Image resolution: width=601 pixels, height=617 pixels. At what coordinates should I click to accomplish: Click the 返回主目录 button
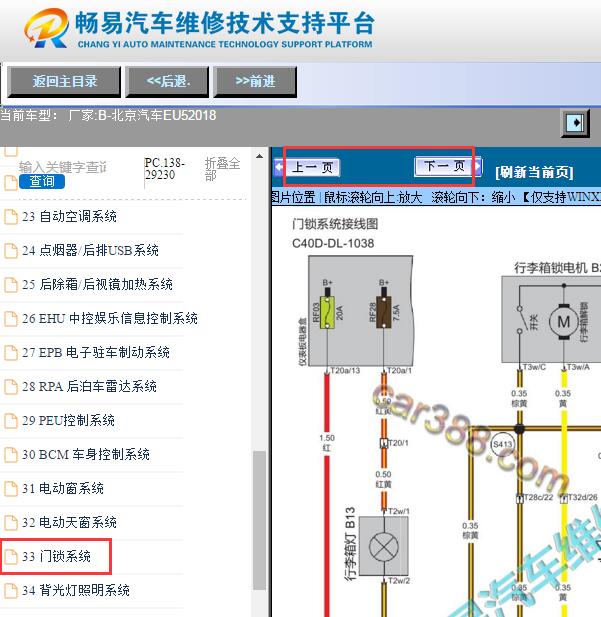tap(64, 82)
